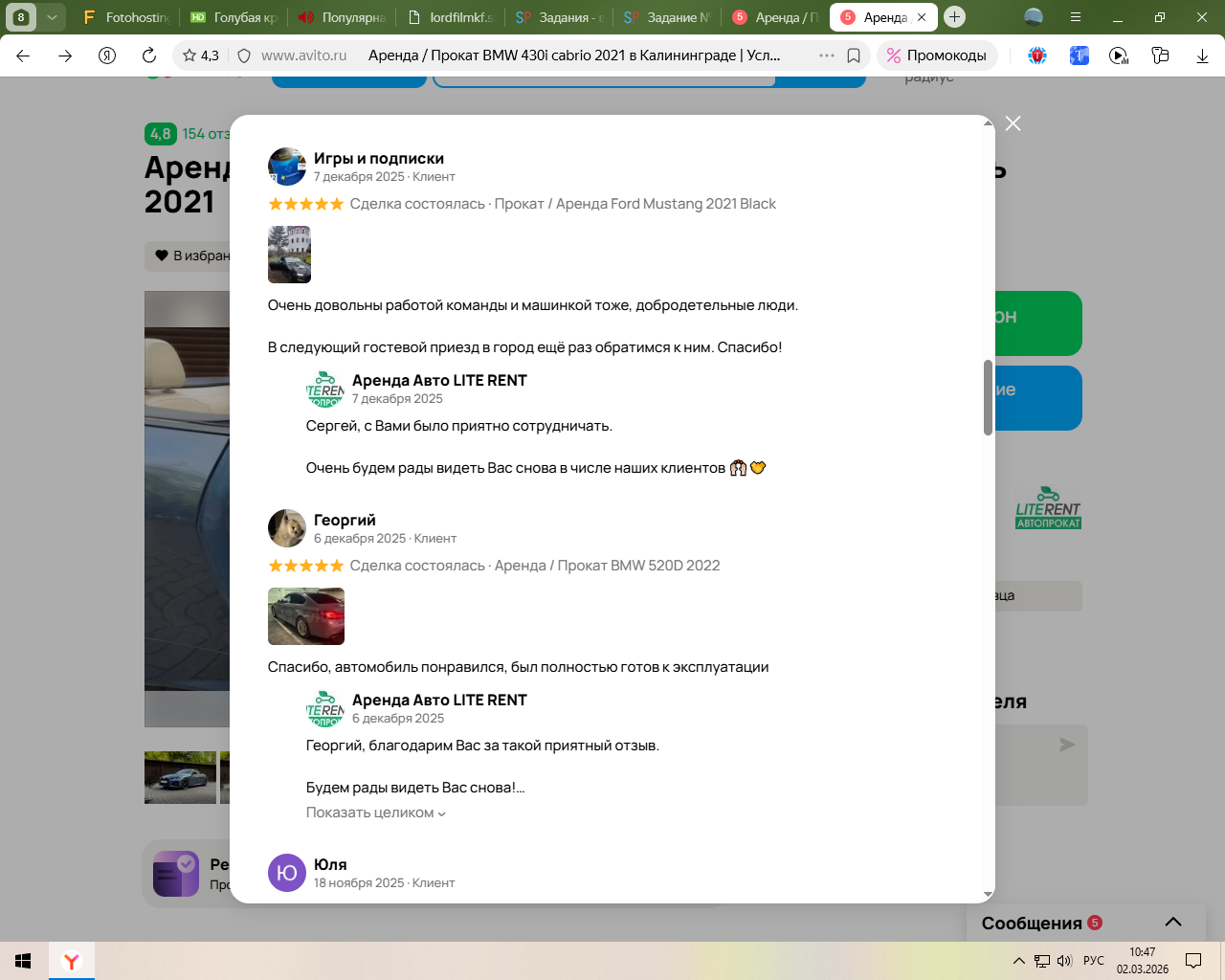Screen dimensions: 1225x980
Task: Click Аренда Авто LITE RENT logo, 6 декабря reply
Action: tap(325, 708)
